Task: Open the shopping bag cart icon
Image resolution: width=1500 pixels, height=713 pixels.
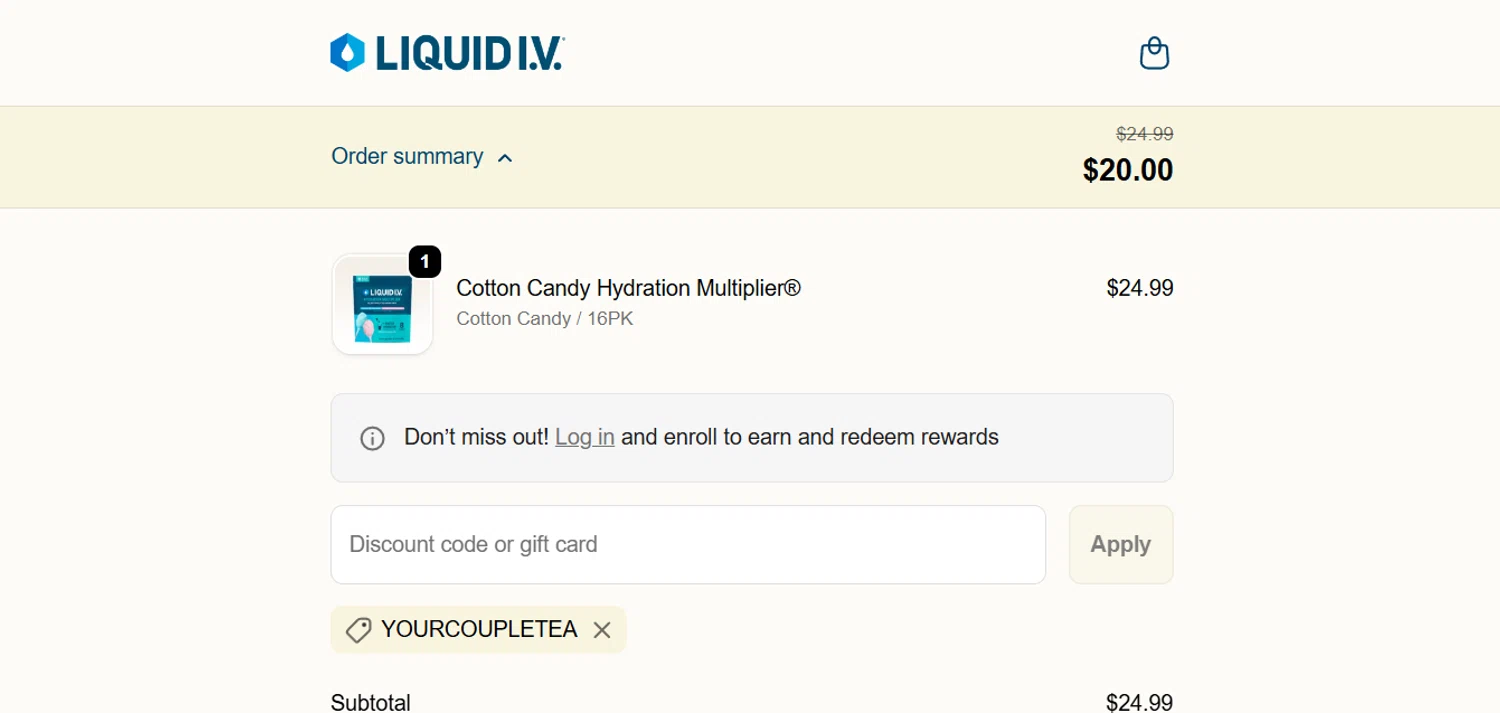Action: pyautogui.click(x=1154, y=53)
